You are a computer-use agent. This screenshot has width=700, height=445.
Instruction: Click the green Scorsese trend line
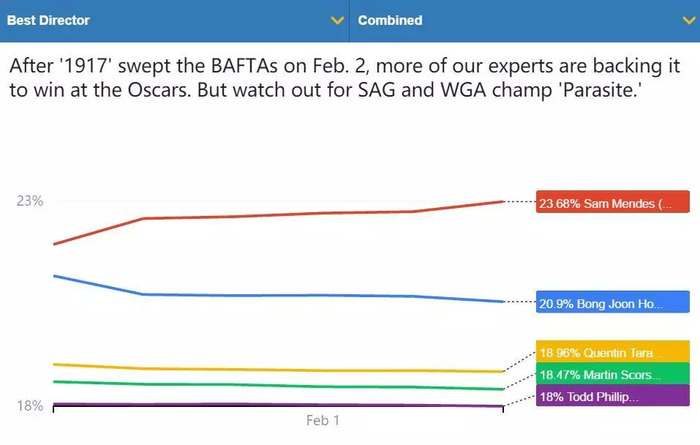coord(277,386)
